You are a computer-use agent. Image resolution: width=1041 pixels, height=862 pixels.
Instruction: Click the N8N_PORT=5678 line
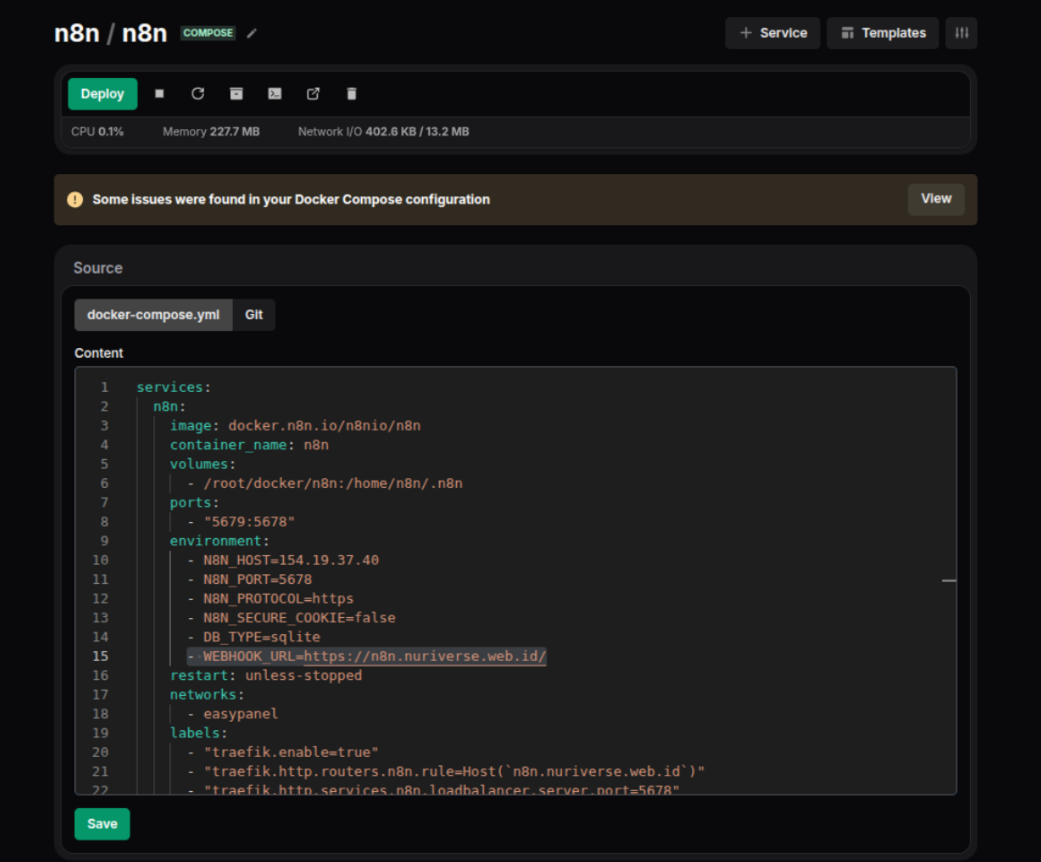[258, 580]
